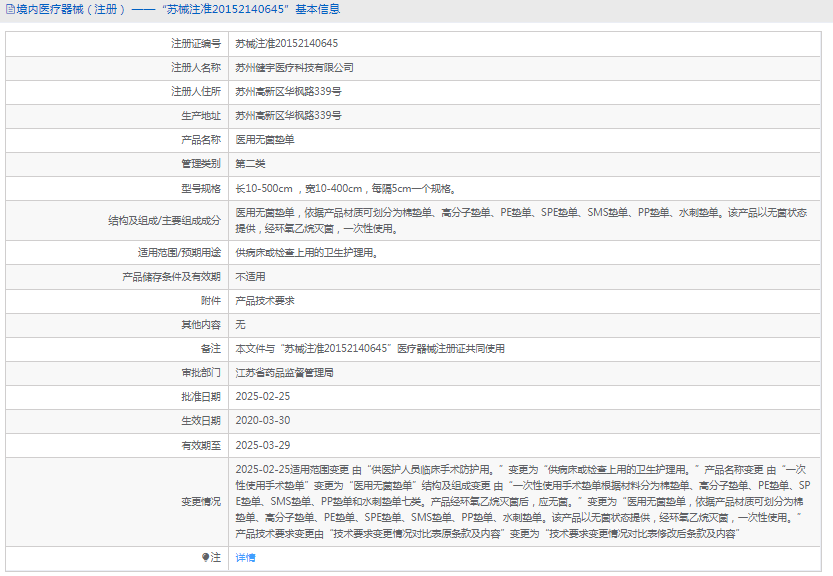833x576 pixels.
Task: Select the 备注 remark text about 共同使用
Action: [370, 349]
